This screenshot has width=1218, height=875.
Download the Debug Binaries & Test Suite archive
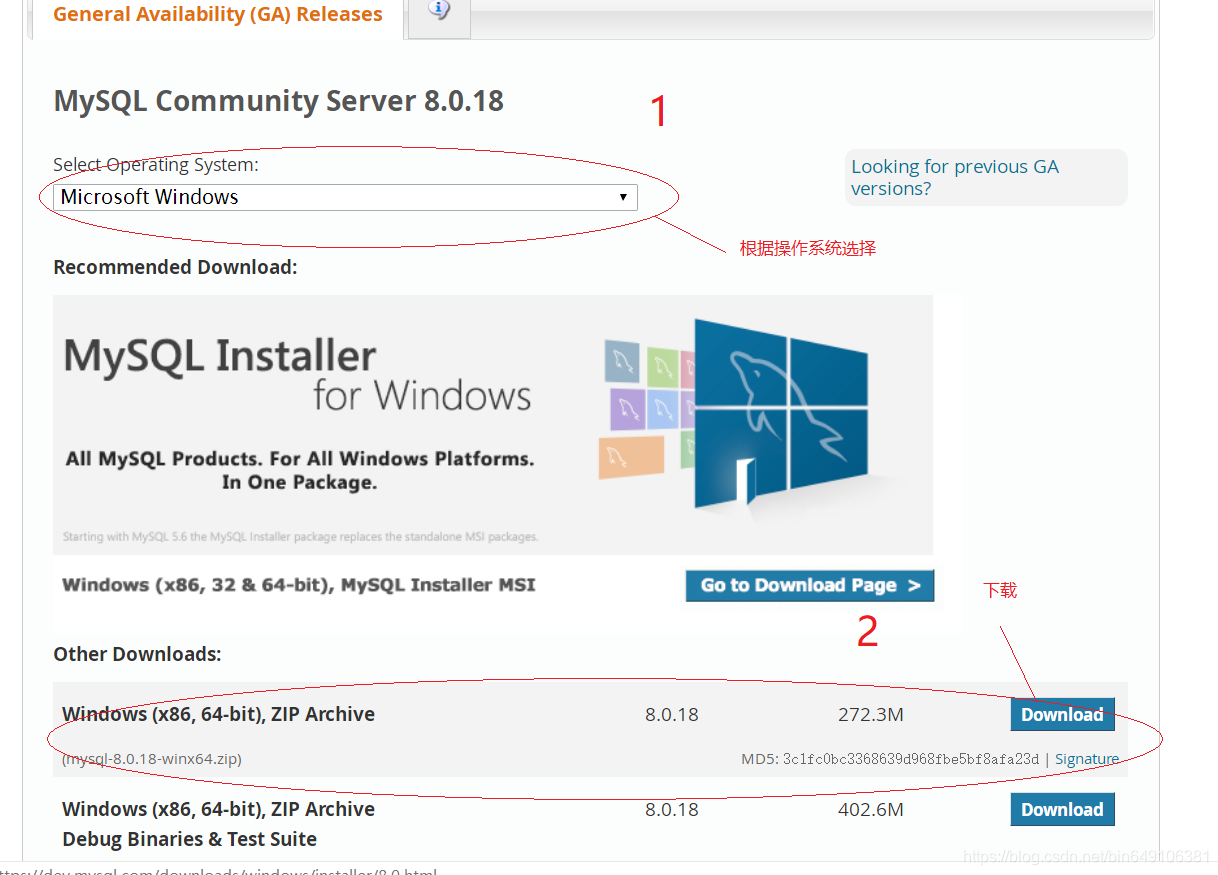1062,810
